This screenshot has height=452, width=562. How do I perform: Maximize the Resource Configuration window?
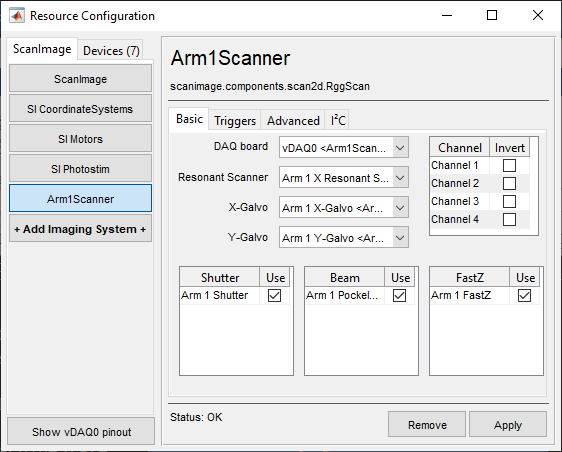(x=492, y=15)
